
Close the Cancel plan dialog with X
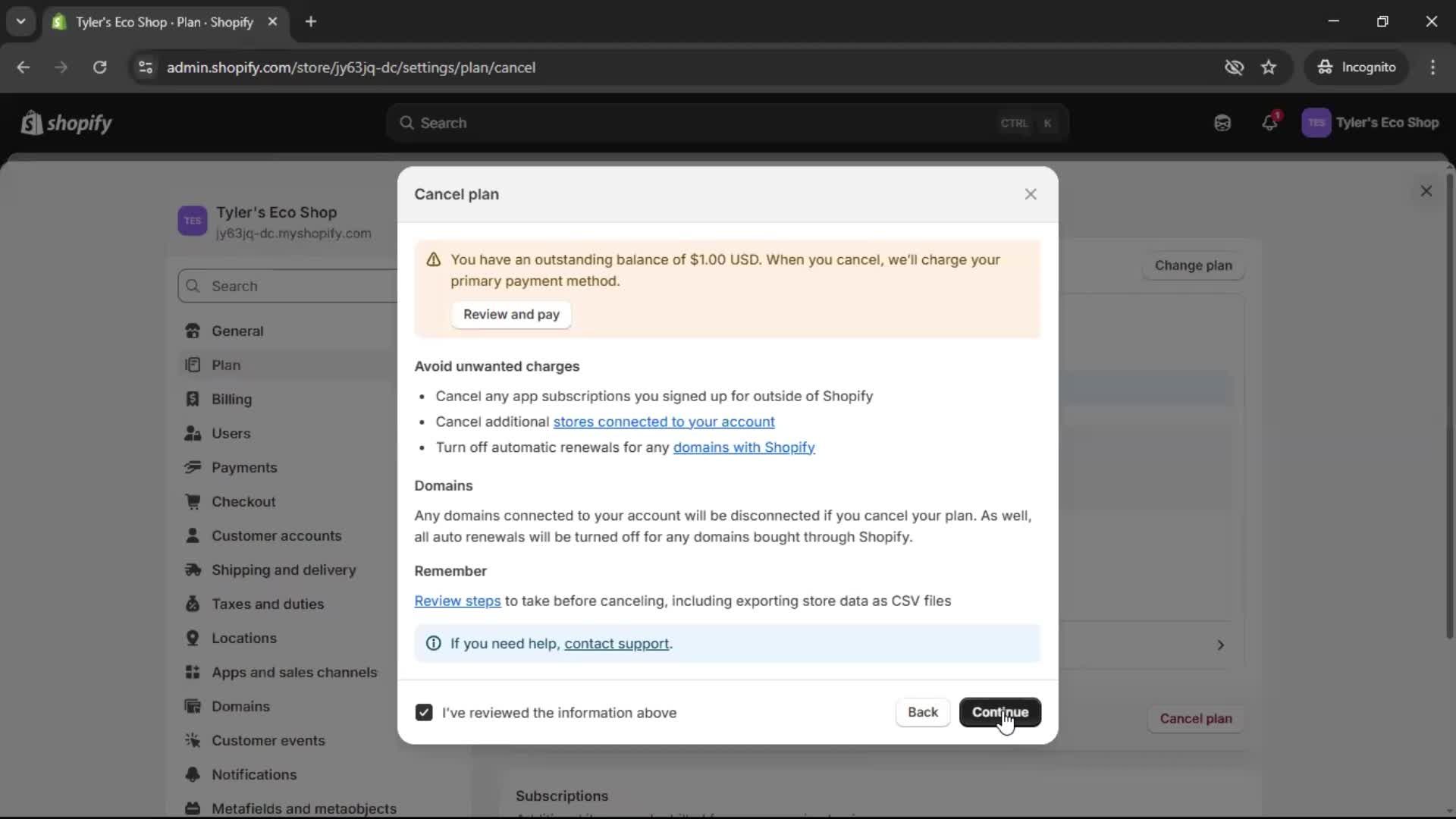pos(1031,194)
